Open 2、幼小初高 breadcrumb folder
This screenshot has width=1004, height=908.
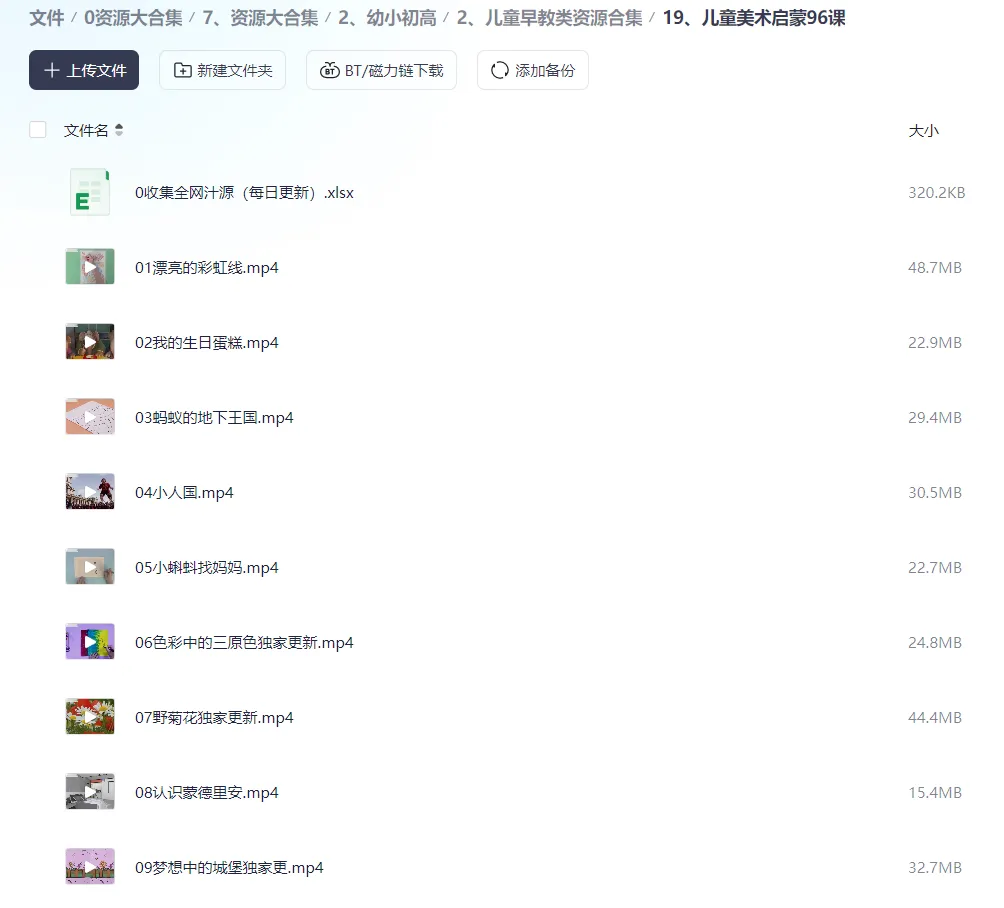tap(387, 18)
